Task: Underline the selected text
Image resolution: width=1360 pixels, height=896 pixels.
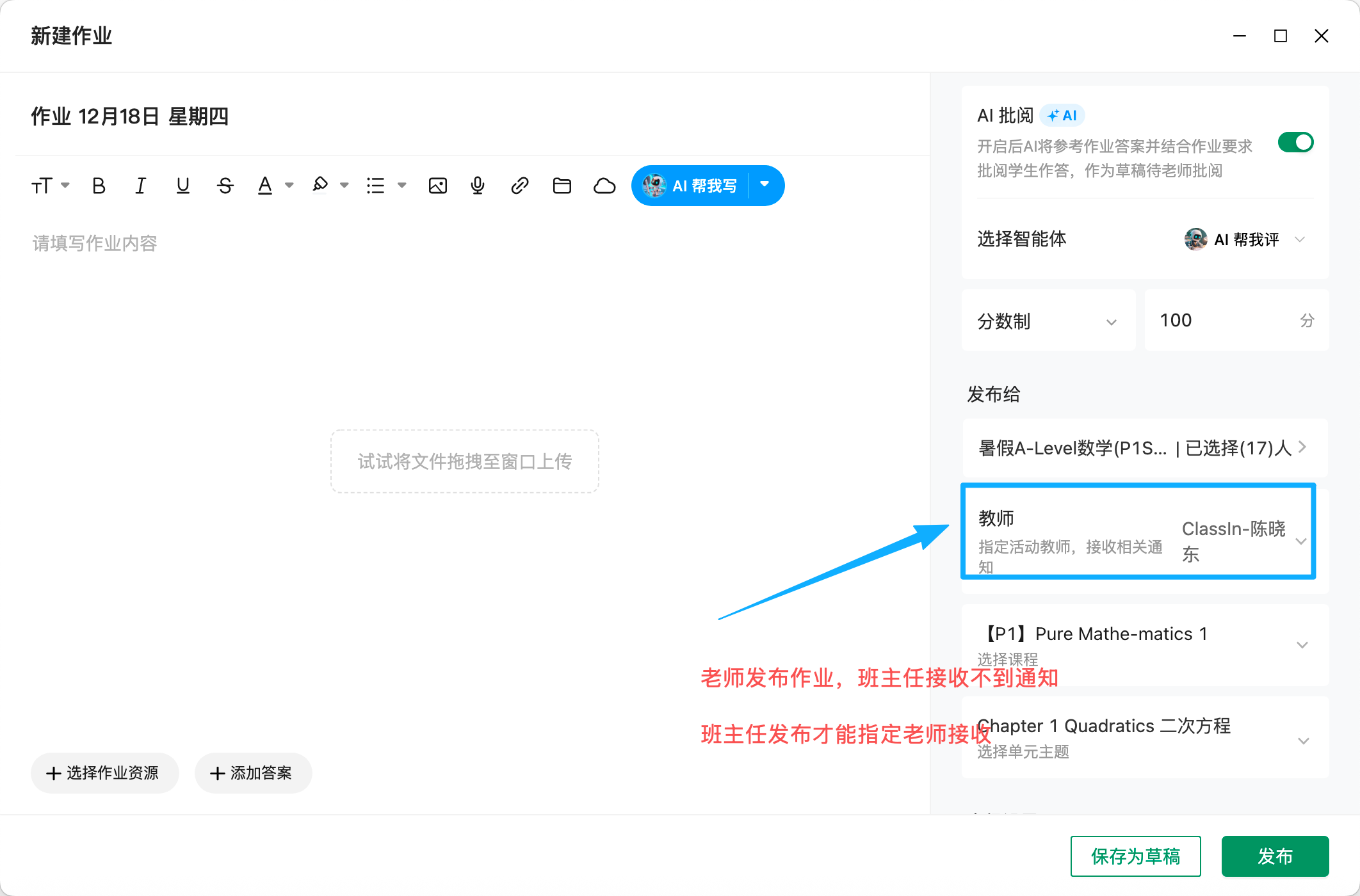Action: click(x=182, y=185)
